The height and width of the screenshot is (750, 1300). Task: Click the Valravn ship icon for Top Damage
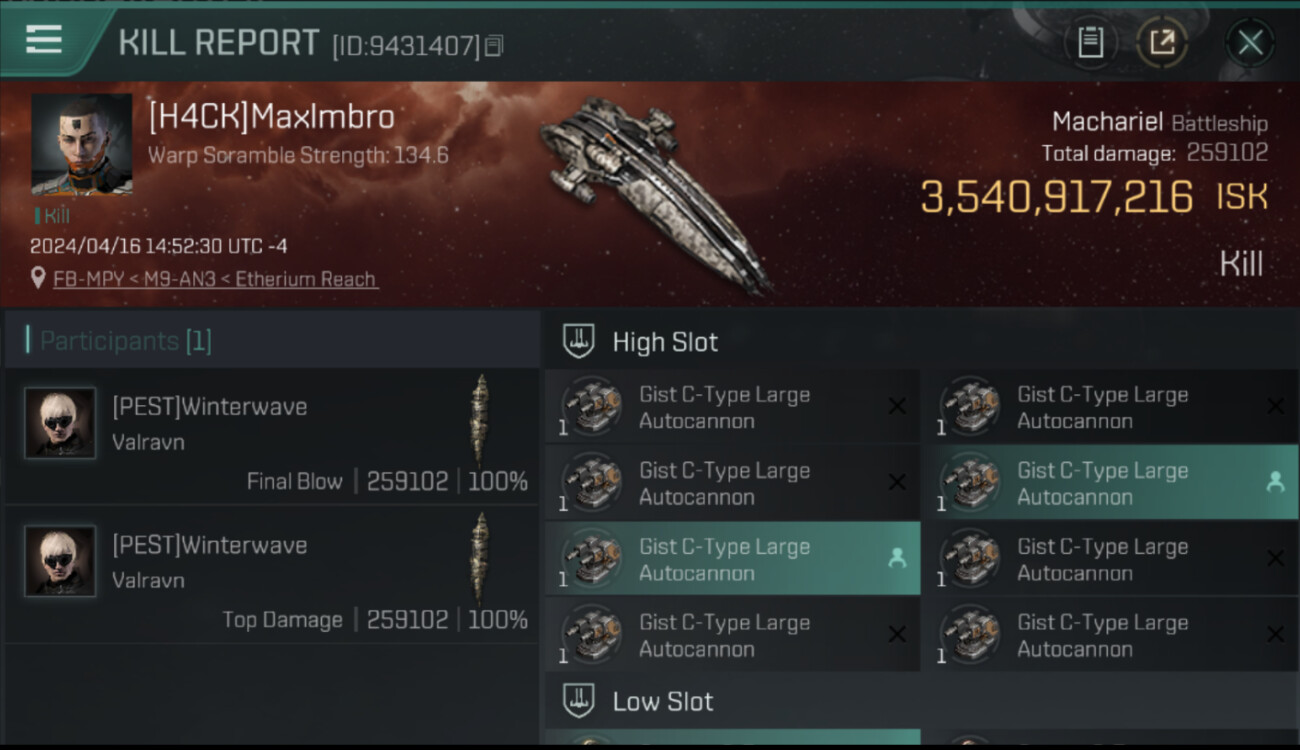click(x=481, y=558)
